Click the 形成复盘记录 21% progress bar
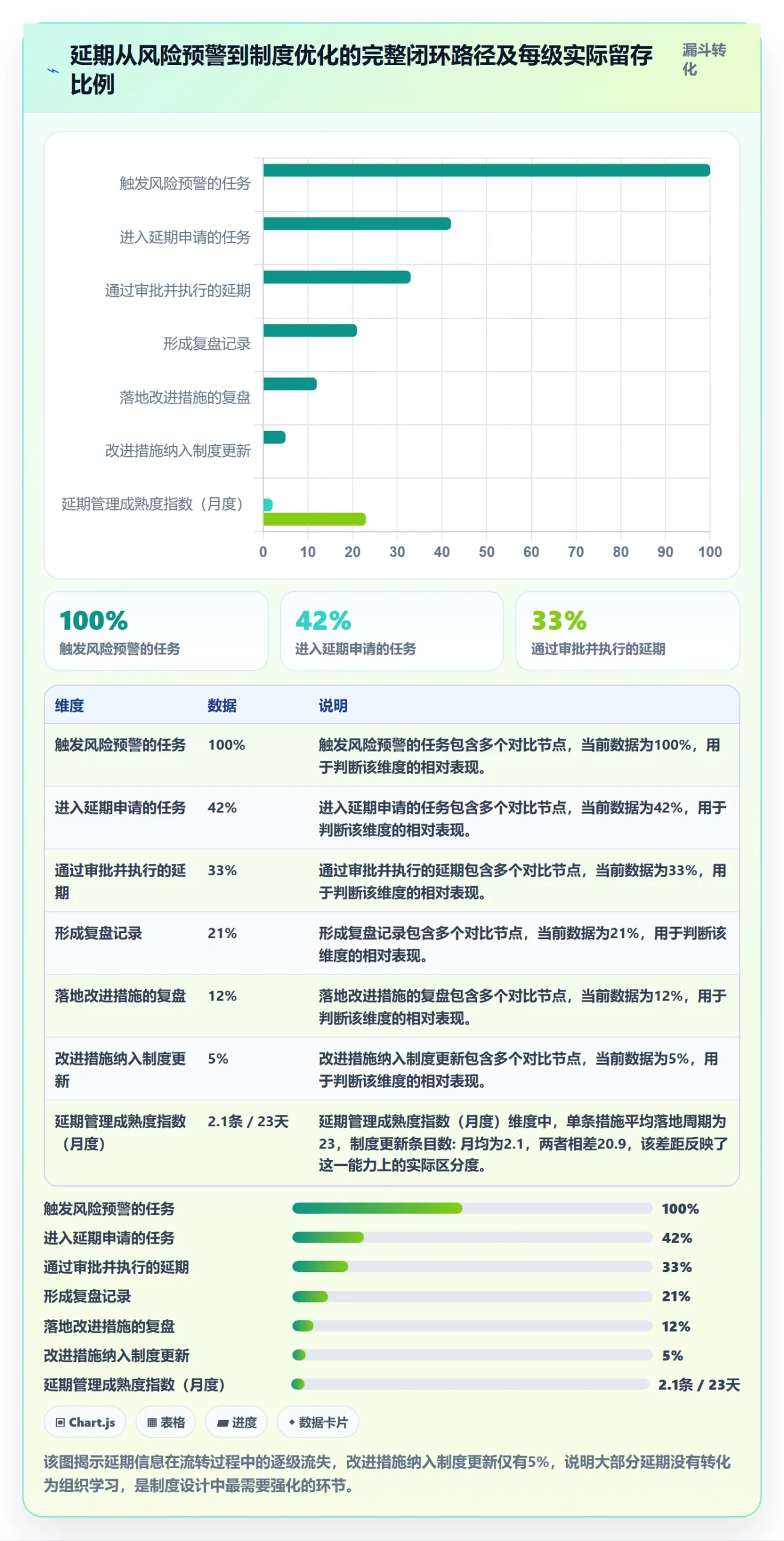The image size is (784, 1541). pos(472,1296)
